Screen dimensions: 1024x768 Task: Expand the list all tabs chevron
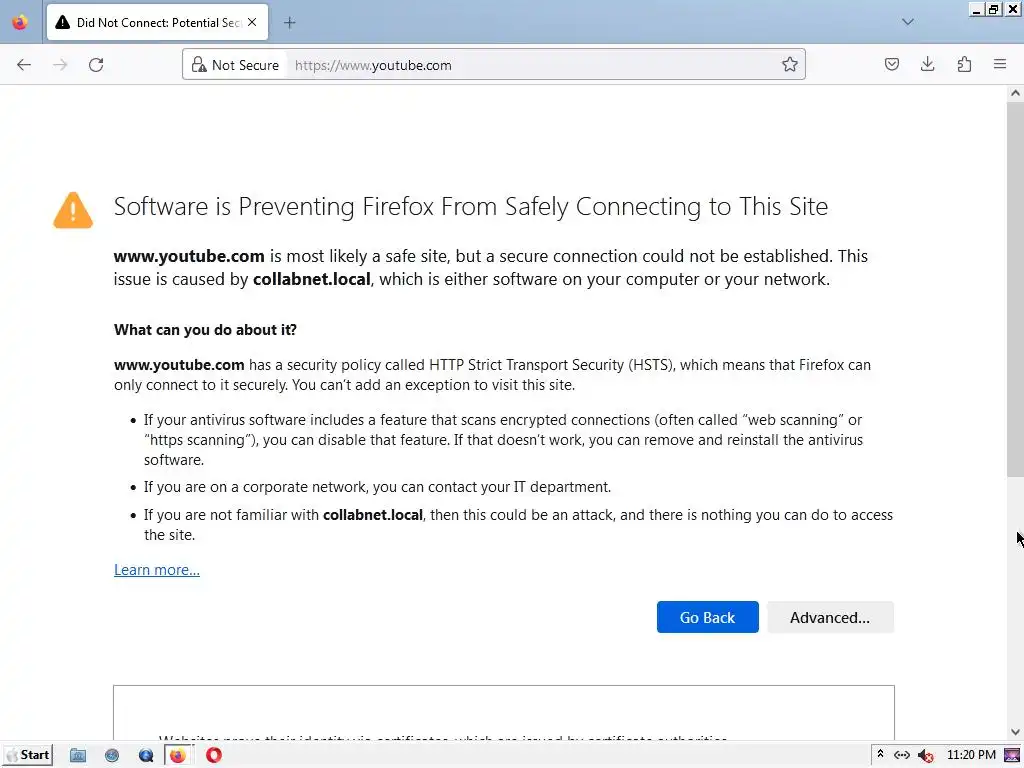[x=908, y=22]
